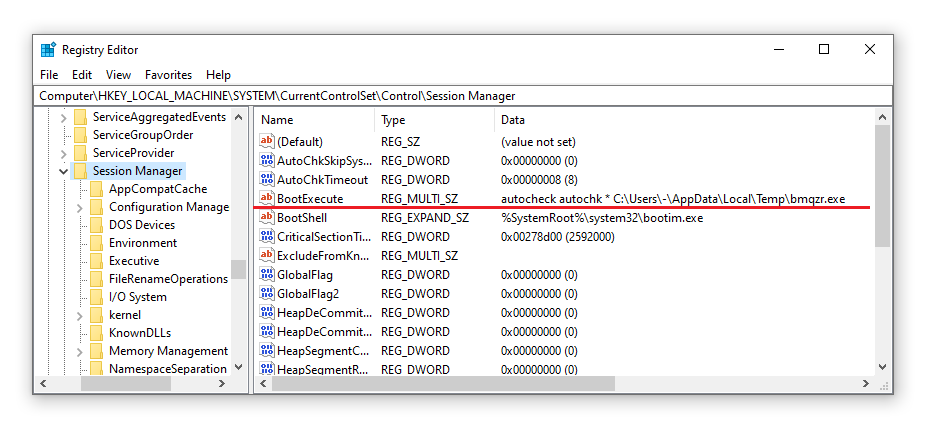Select the NamespaceSeparation tree item

(168, 369)
